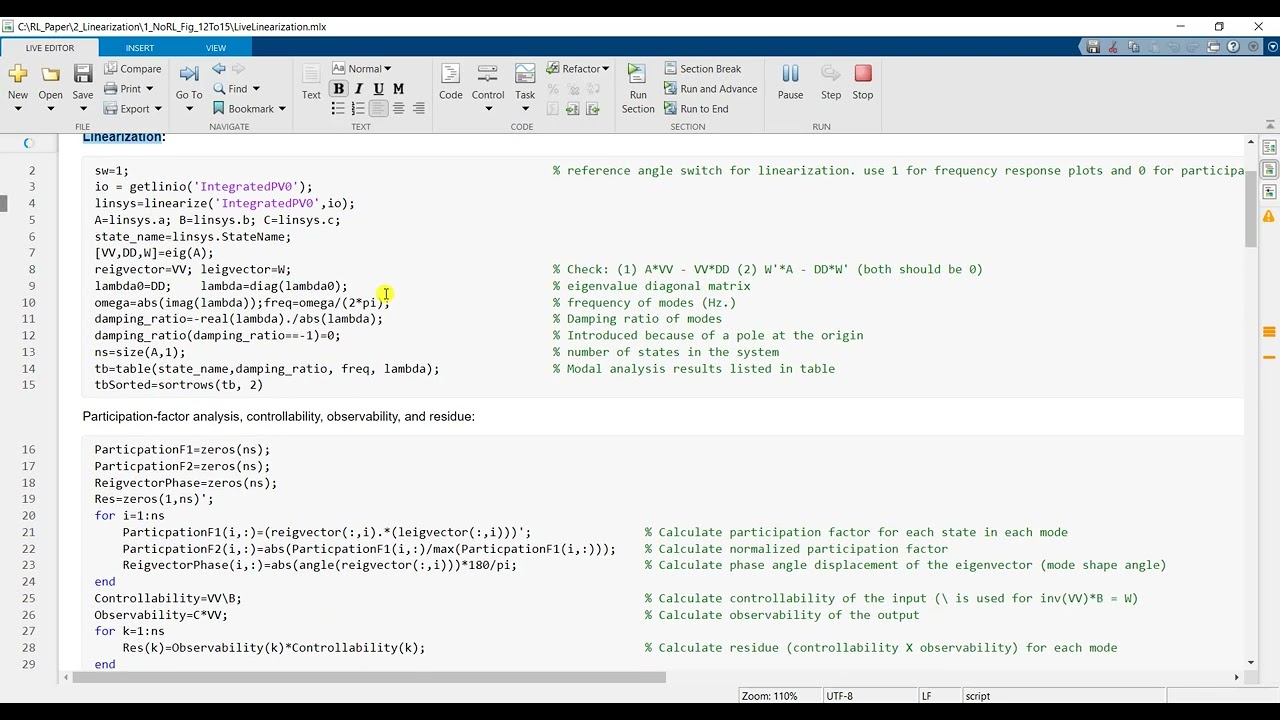The height and width of the screenshot is (720, 1280).
Task: Open the Control insert dropdown
Action: [488, 108]
